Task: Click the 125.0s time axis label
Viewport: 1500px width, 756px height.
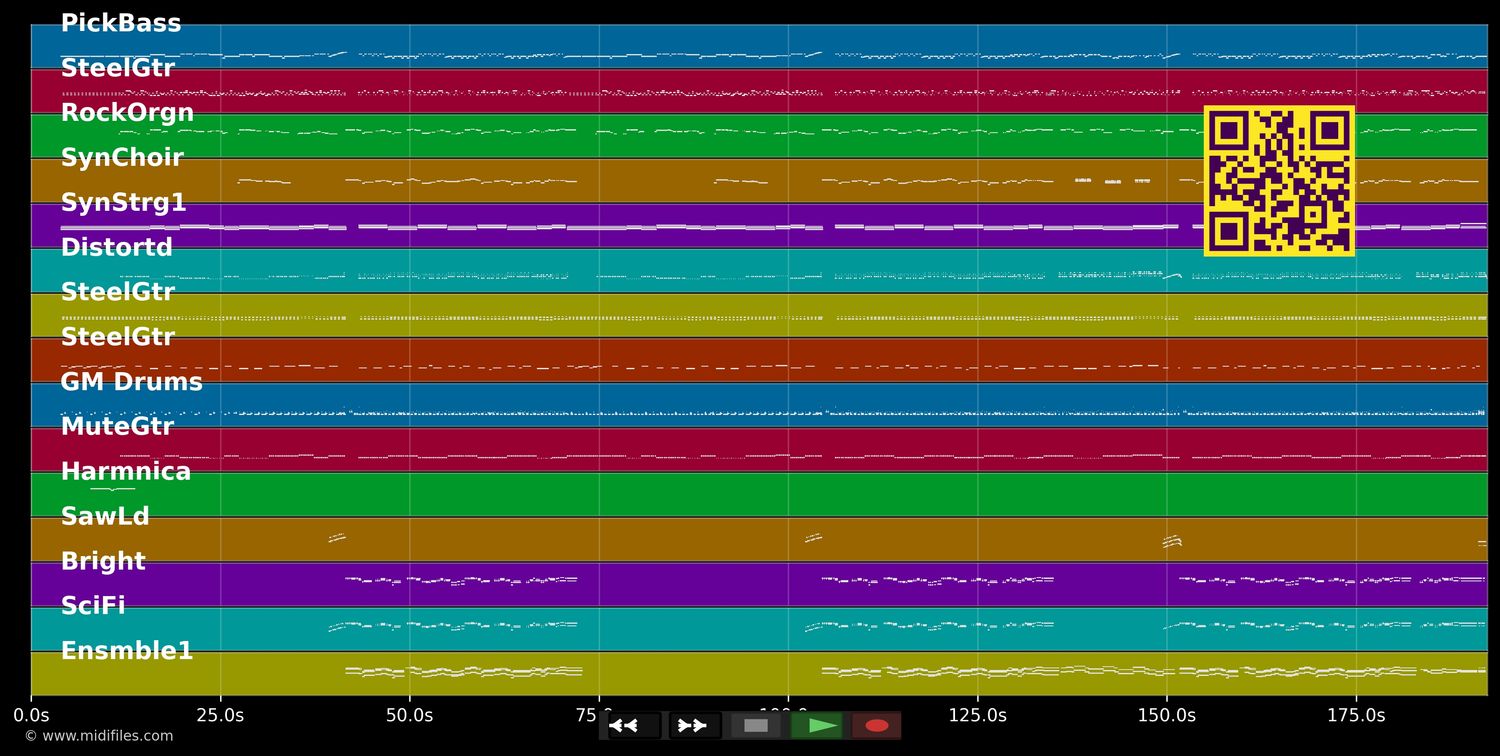Action: point(977,716)
